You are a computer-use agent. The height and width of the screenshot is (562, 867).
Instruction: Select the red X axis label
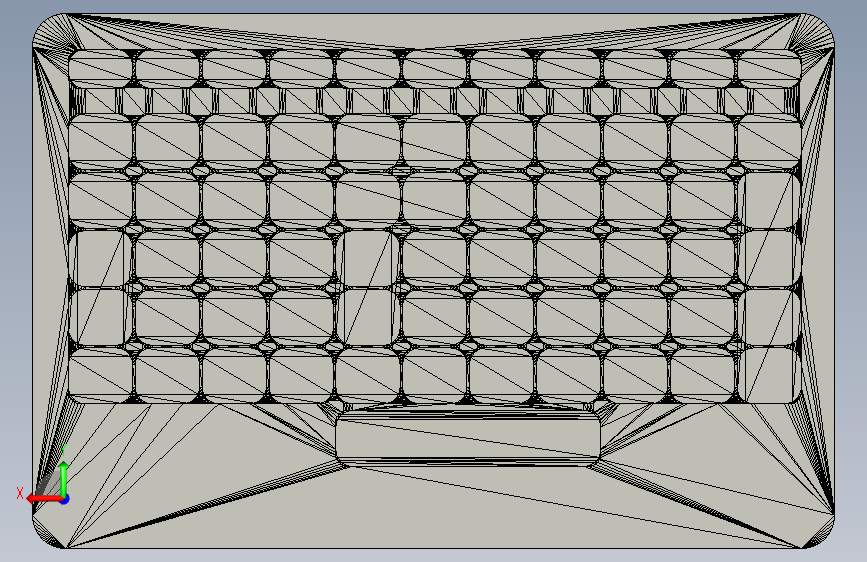[20, 493]
